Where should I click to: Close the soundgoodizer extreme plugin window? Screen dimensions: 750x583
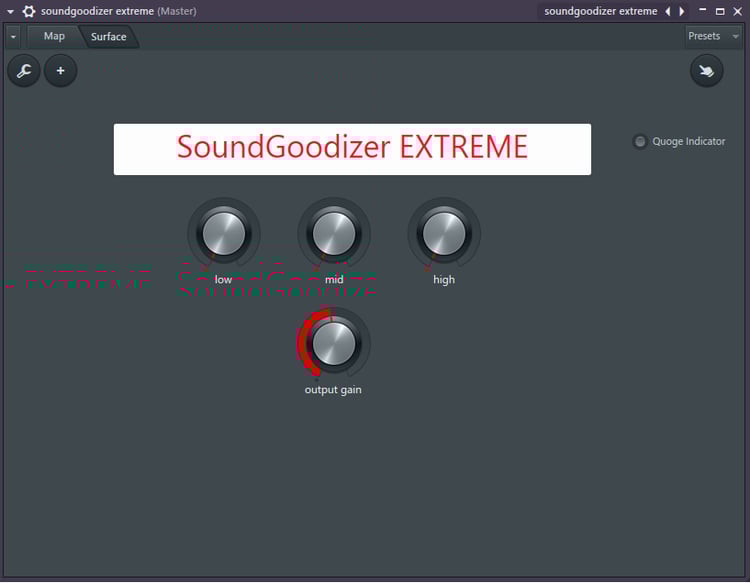[x=738, y=11]
